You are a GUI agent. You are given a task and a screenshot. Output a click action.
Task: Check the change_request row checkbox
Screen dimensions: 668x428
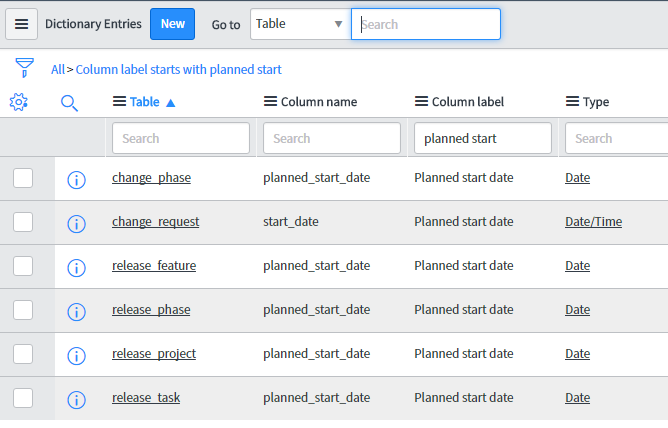coord(23,222)
